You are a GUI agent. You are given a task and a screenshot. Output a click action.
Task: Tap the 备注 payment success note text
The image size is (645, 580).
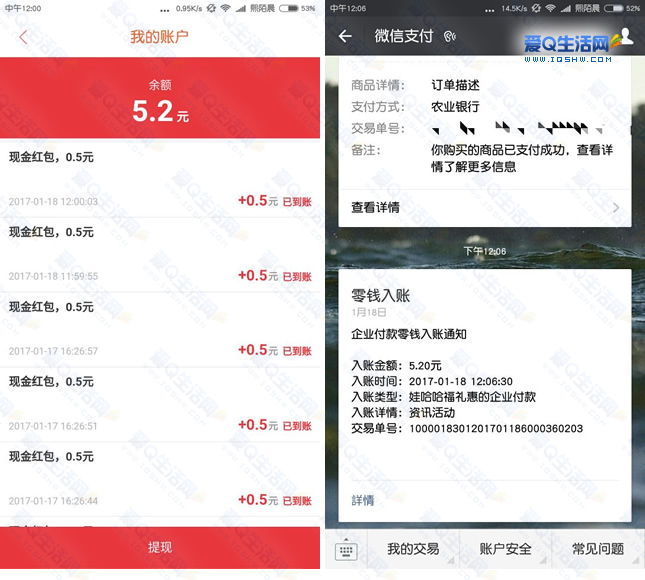(522, 158)
